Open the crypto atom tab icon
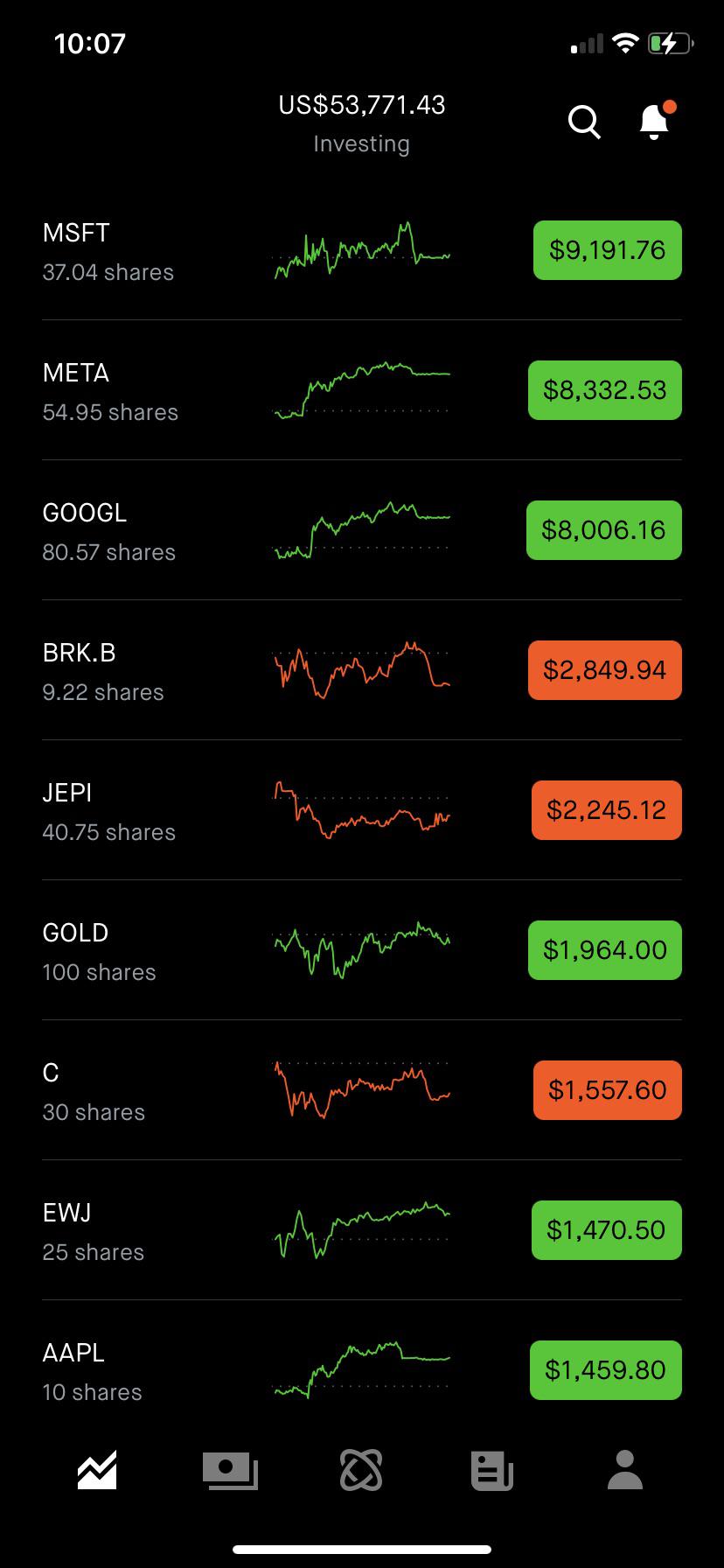724x1568 pixels. [x=361, y=1470]
